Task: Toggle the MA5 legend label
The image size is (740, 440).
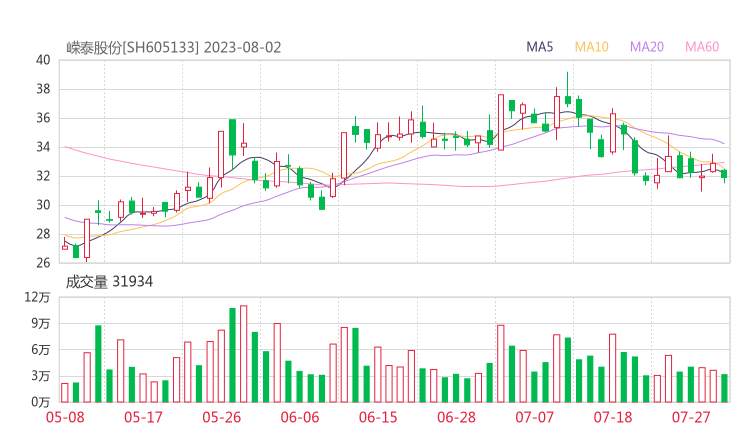Action: click(540, 47)
